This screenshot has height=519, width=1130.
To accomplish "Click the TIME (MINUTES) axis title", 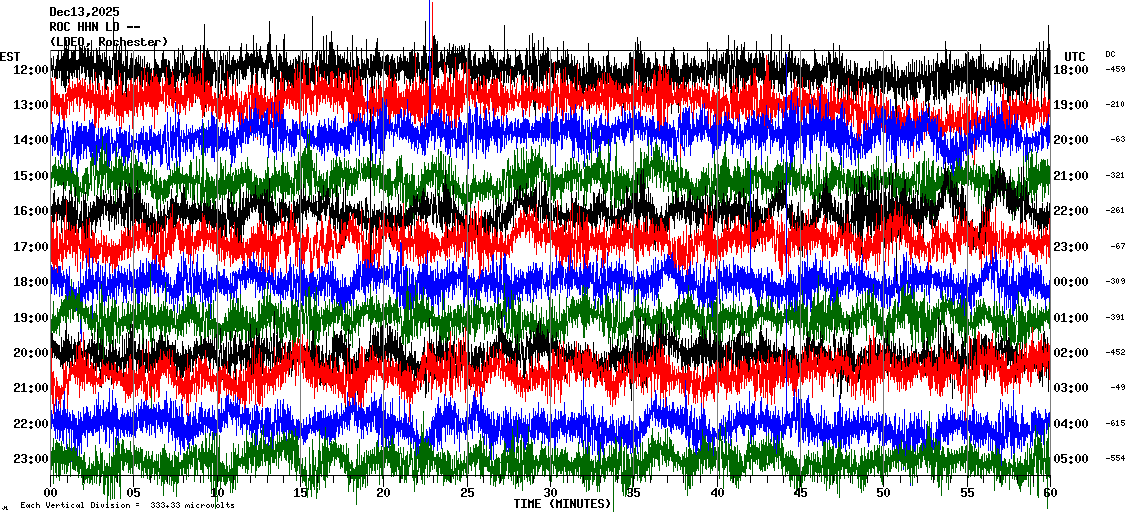I will (562, 504).
